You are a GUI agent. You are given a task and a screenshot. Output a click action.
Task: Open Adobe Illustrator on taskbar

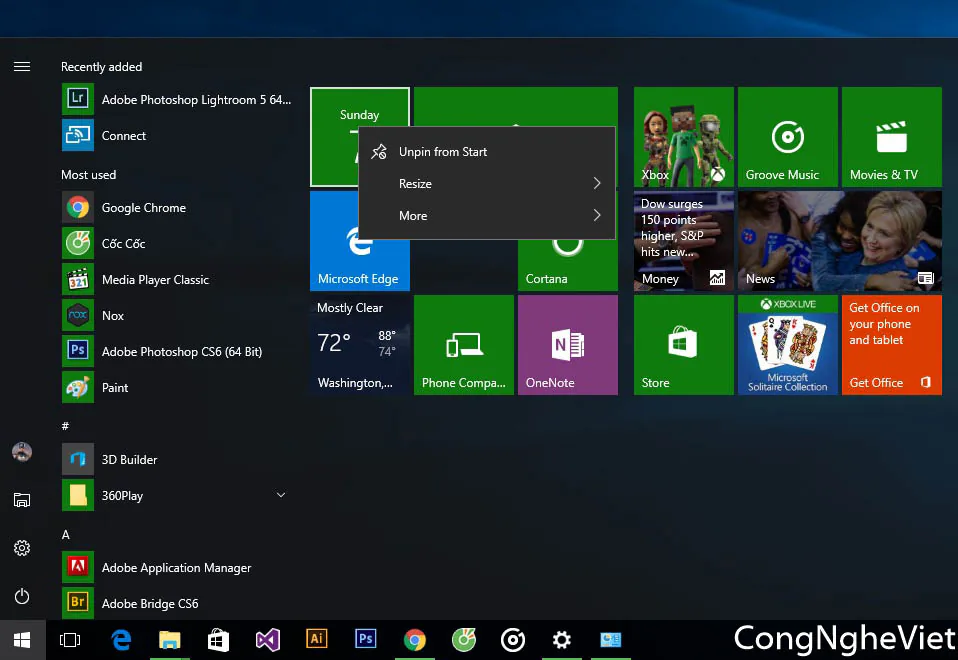(316, 640)
